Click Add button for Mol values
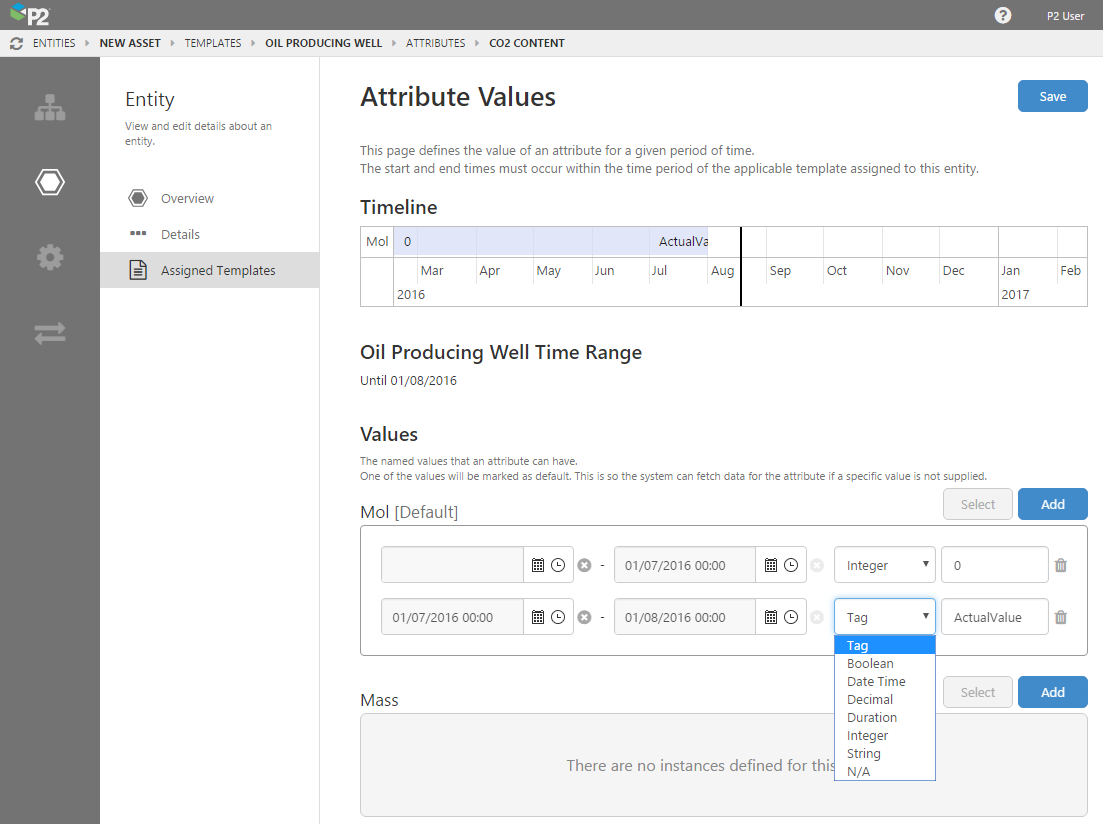 point(1052,504)
